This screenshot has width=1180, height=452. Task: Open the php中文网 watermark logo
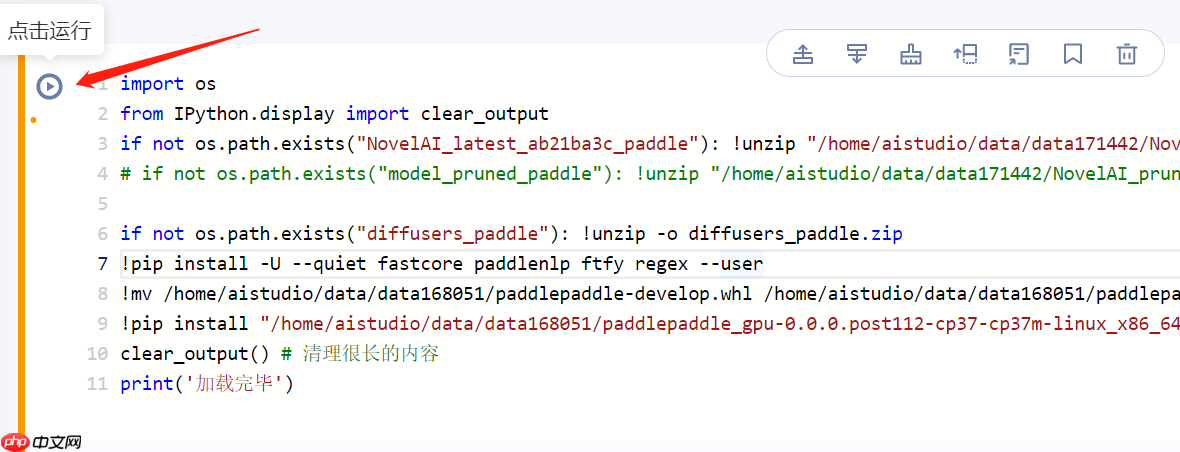(x=42, y=441)
